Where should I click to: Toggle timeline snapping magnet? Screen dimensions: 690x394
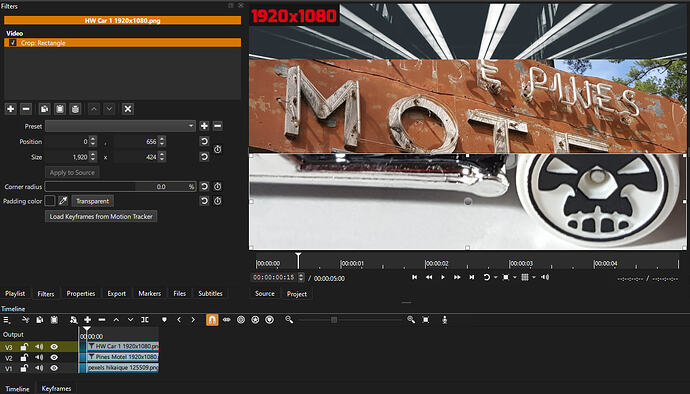212,320
